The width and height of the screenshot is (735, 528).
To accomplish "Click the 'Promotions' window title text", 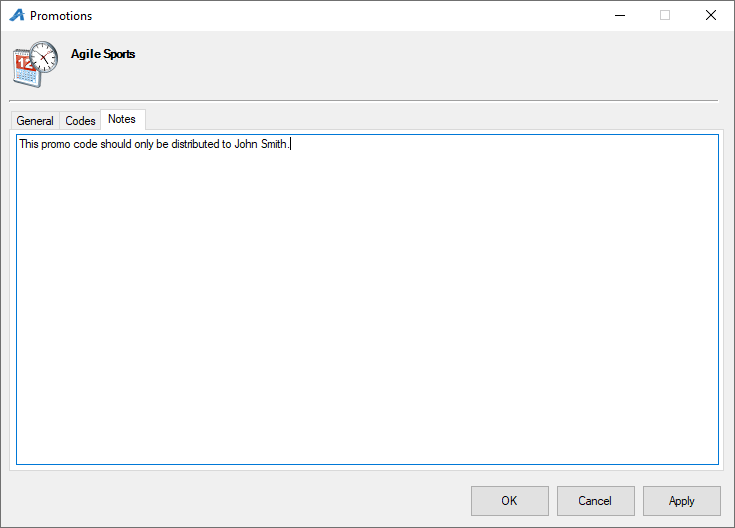I will [x=61, y=16].
